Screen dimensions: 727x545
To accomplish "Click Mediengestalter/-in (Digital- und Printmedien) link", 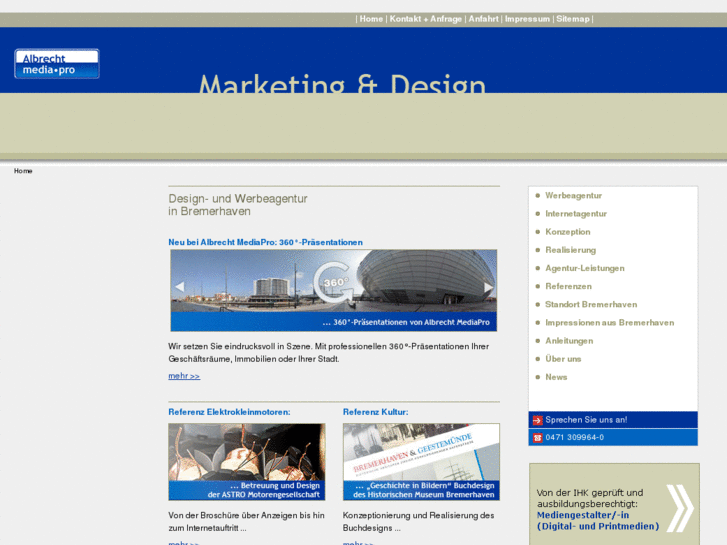I will point(598,521).
